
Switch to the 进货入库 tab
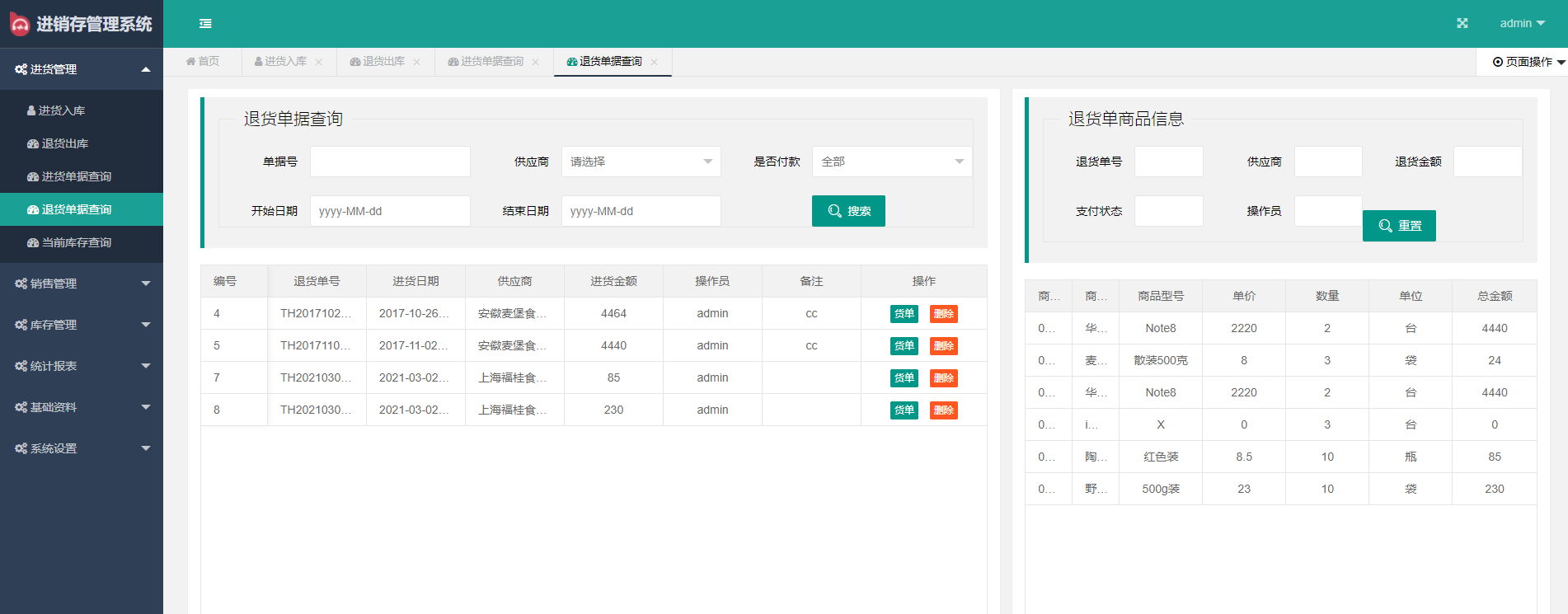coord(280,62)
